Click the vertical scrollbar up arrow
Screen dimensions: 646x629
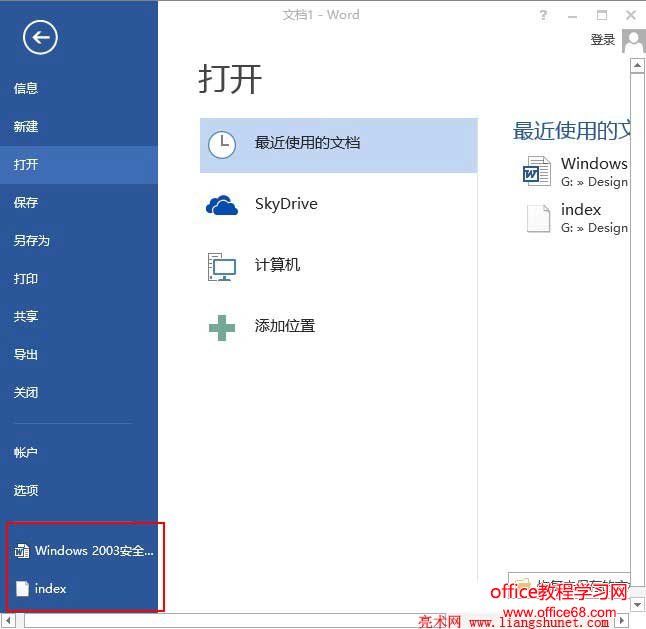pos(637,65)
